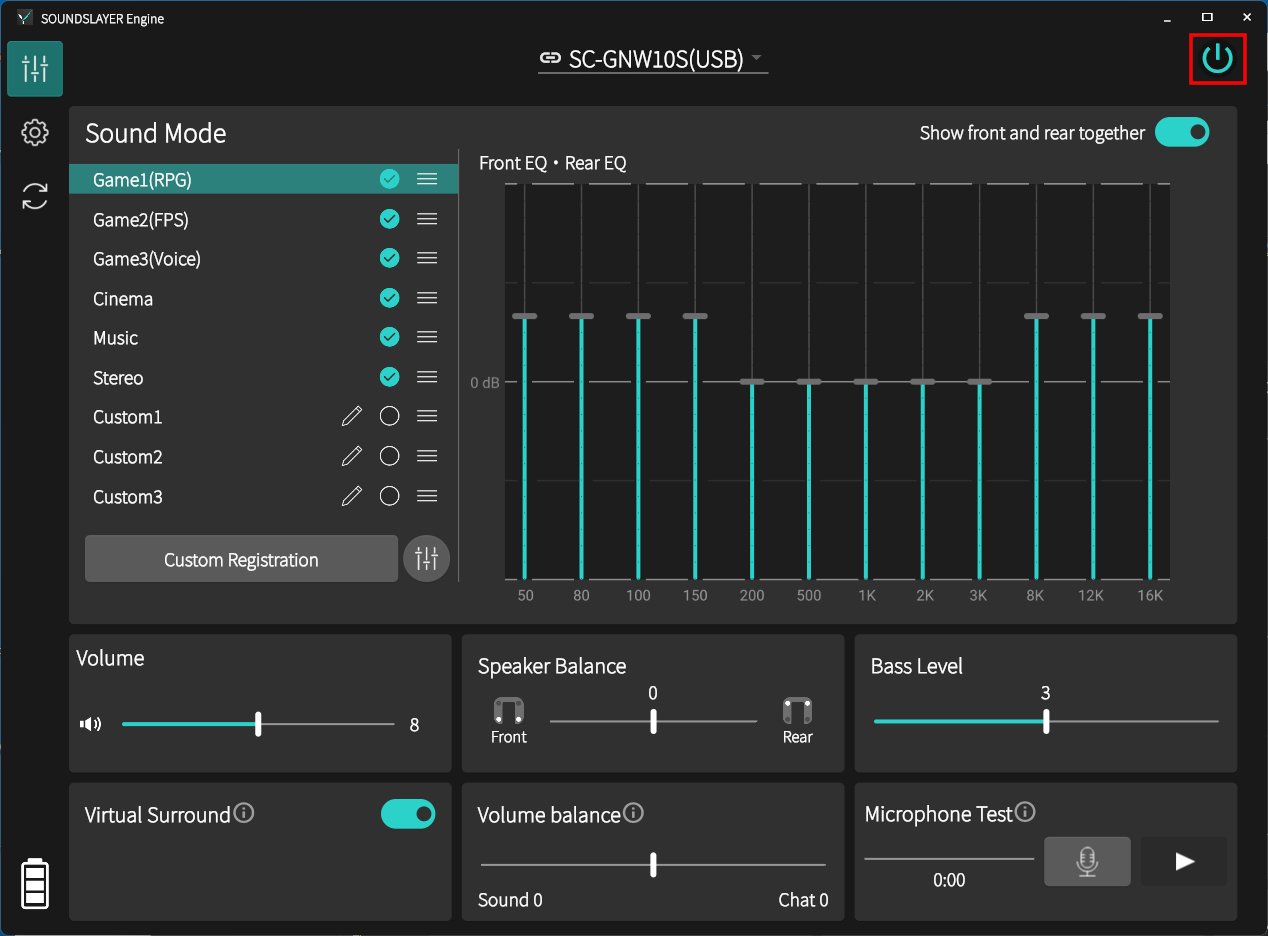
Task: Click the pencil edit icon for Custom1
Action: (351, 417)
